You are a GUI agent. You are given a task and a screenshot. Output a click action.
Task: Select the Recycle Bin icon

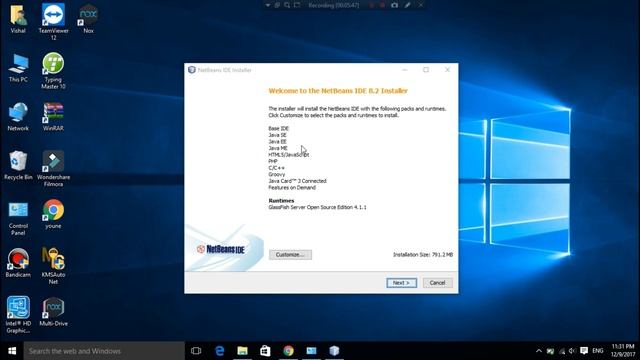tap(18, 165)
